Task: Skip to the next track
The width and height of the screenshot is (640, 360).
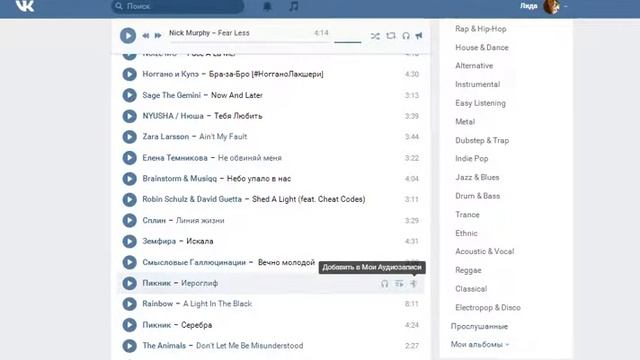Action: coord(158,36)
